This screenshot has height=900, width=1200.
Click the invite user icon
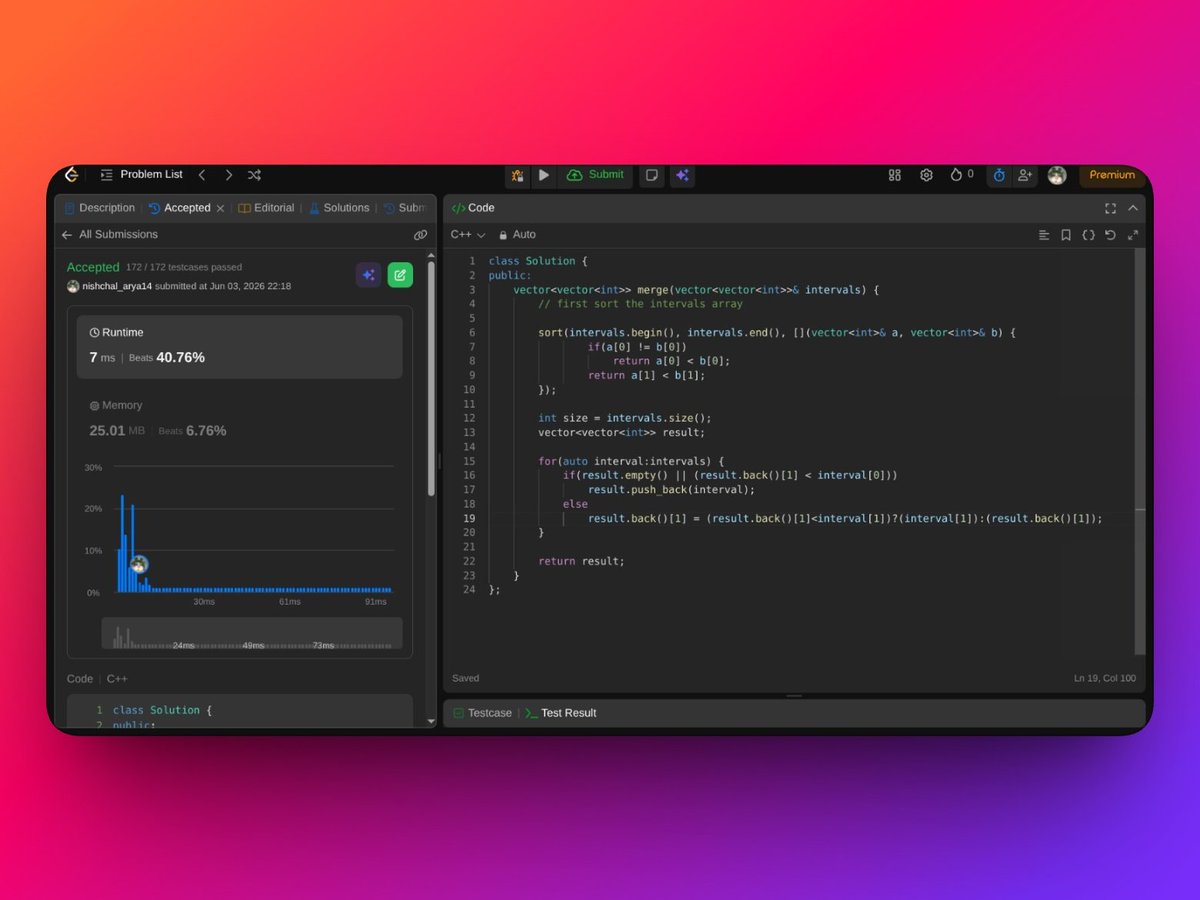(1025, 175)
